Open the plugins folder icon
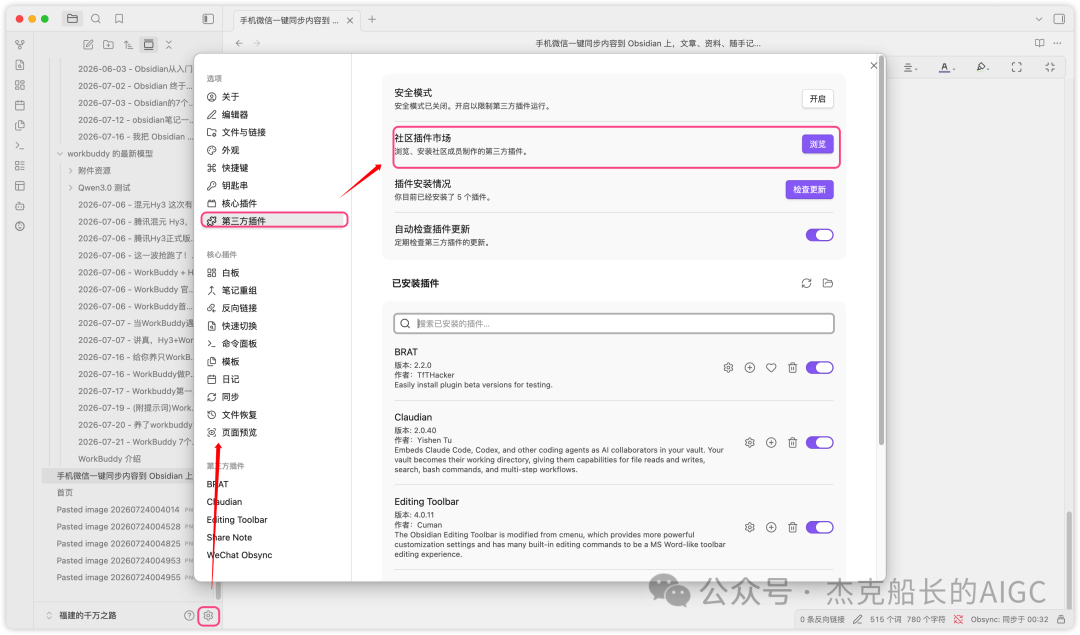This screenshot has width=1080, height=635. click(x=828, y=283)
